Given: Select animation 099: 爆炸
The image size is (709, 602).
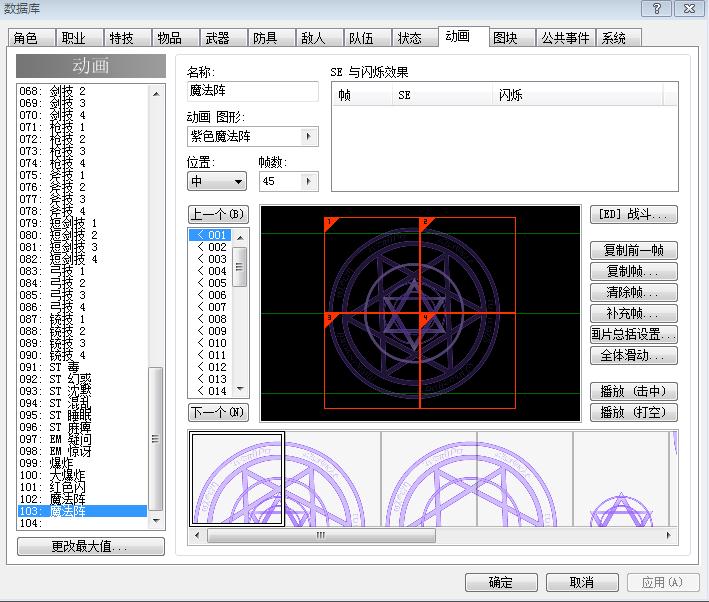Looking at the screenshot, I should [82, 463].
